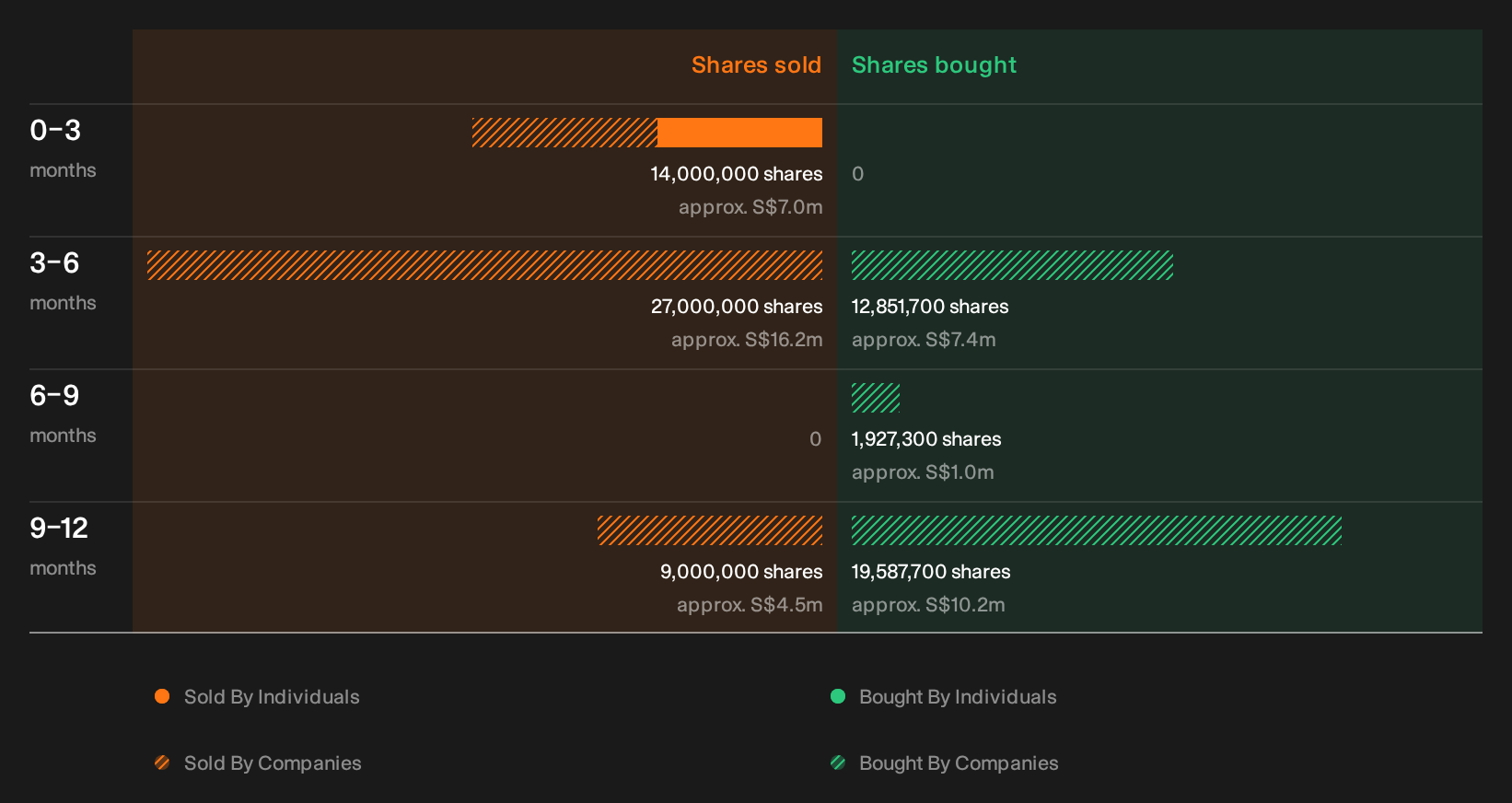This screenshot has width=1512, height=803.
Task: Click the '0' shares sold value for 6-9 months
Action: pos(816,439)
